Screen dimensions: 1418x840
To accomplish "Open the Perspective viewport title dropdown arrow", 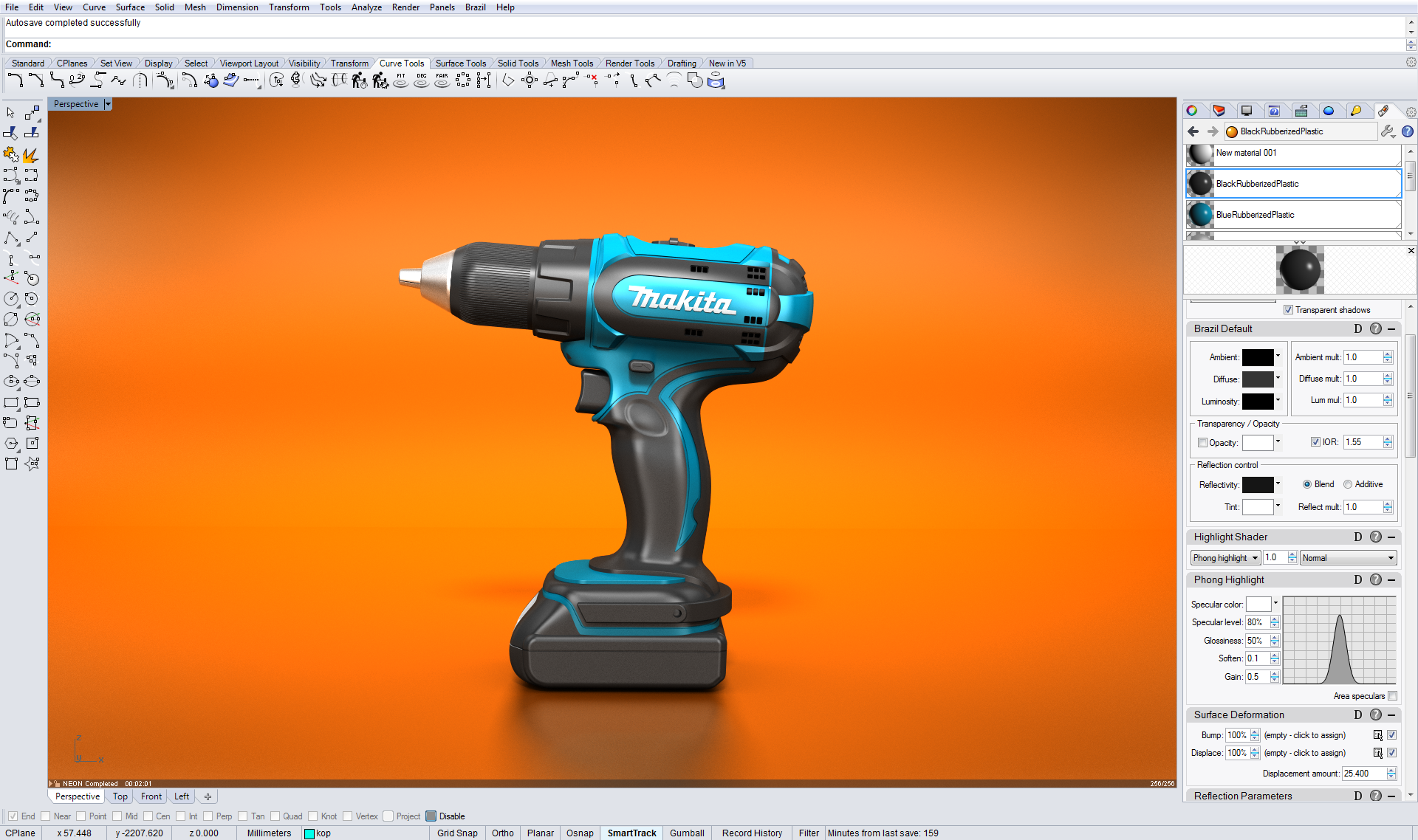I will point(108,104).
